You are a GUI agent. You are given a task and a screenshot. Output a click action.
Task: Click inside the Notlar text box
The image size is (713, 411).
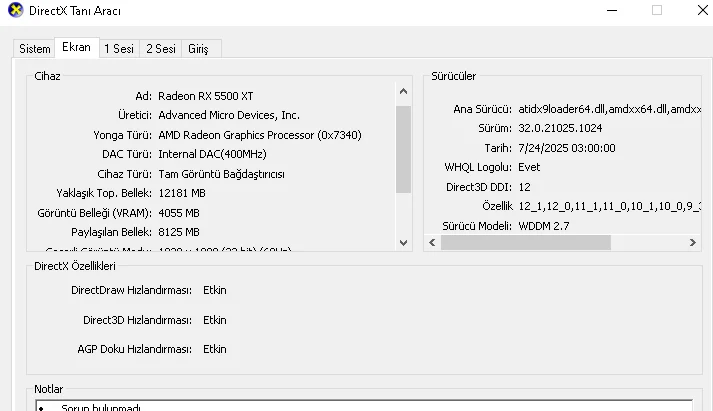[360, 405]
